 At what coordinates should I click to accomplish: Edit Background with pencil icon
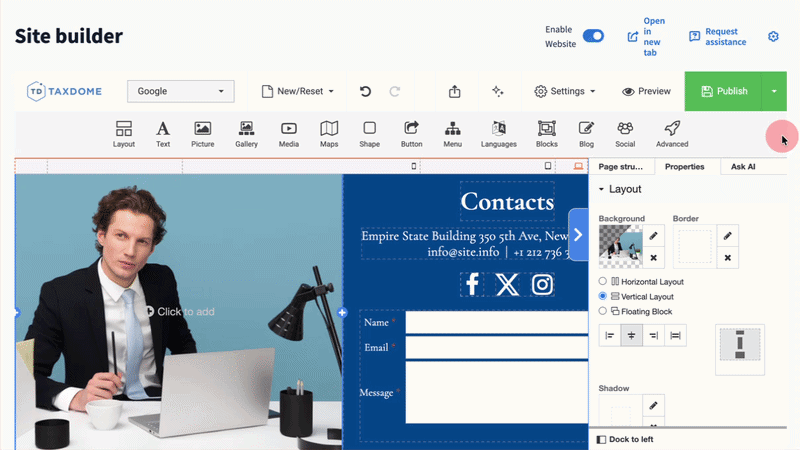(653, 236)
